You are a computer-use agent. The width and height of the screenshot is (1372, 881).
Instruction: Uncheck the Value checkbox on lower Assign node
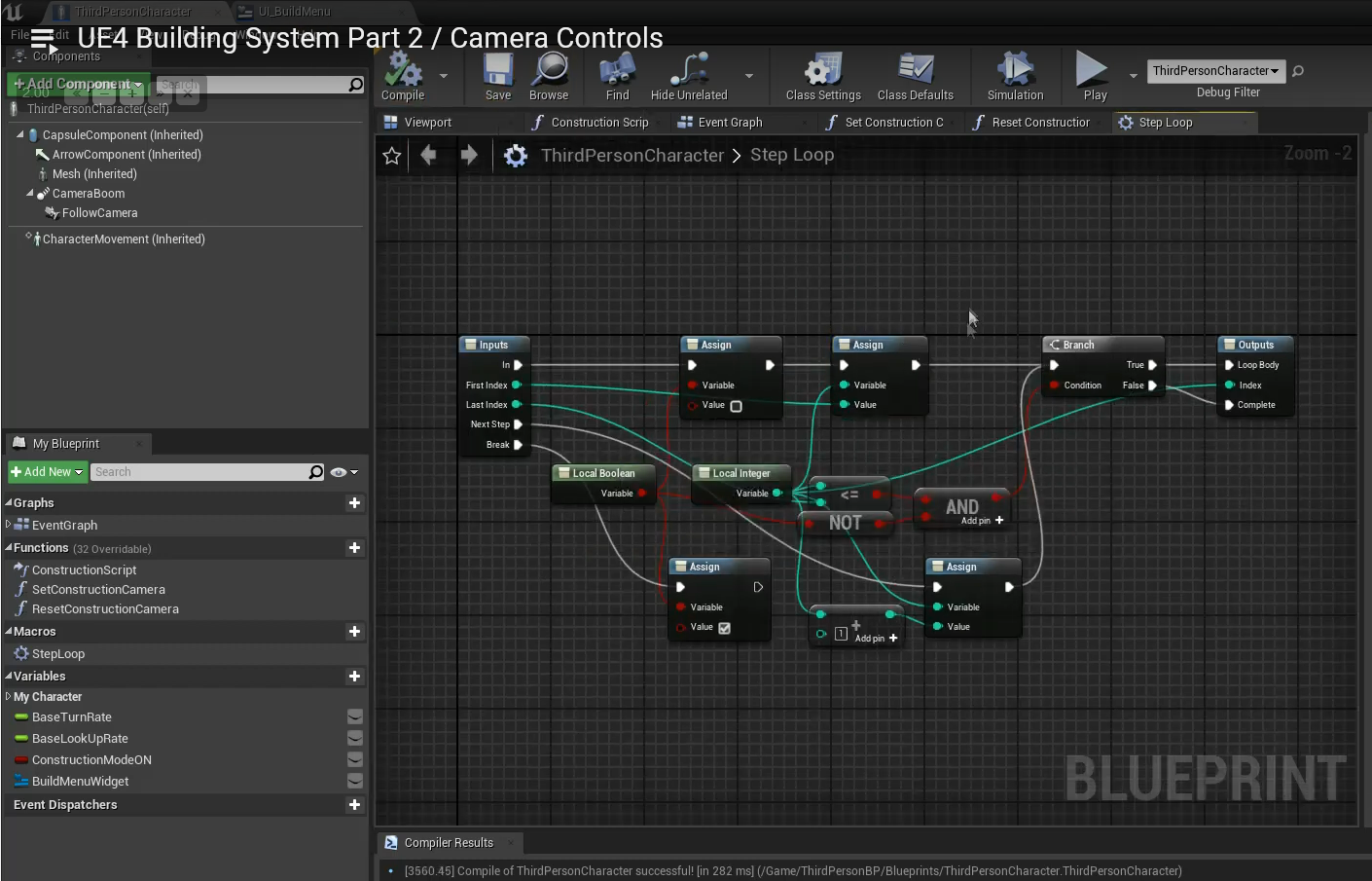point(725,628)
